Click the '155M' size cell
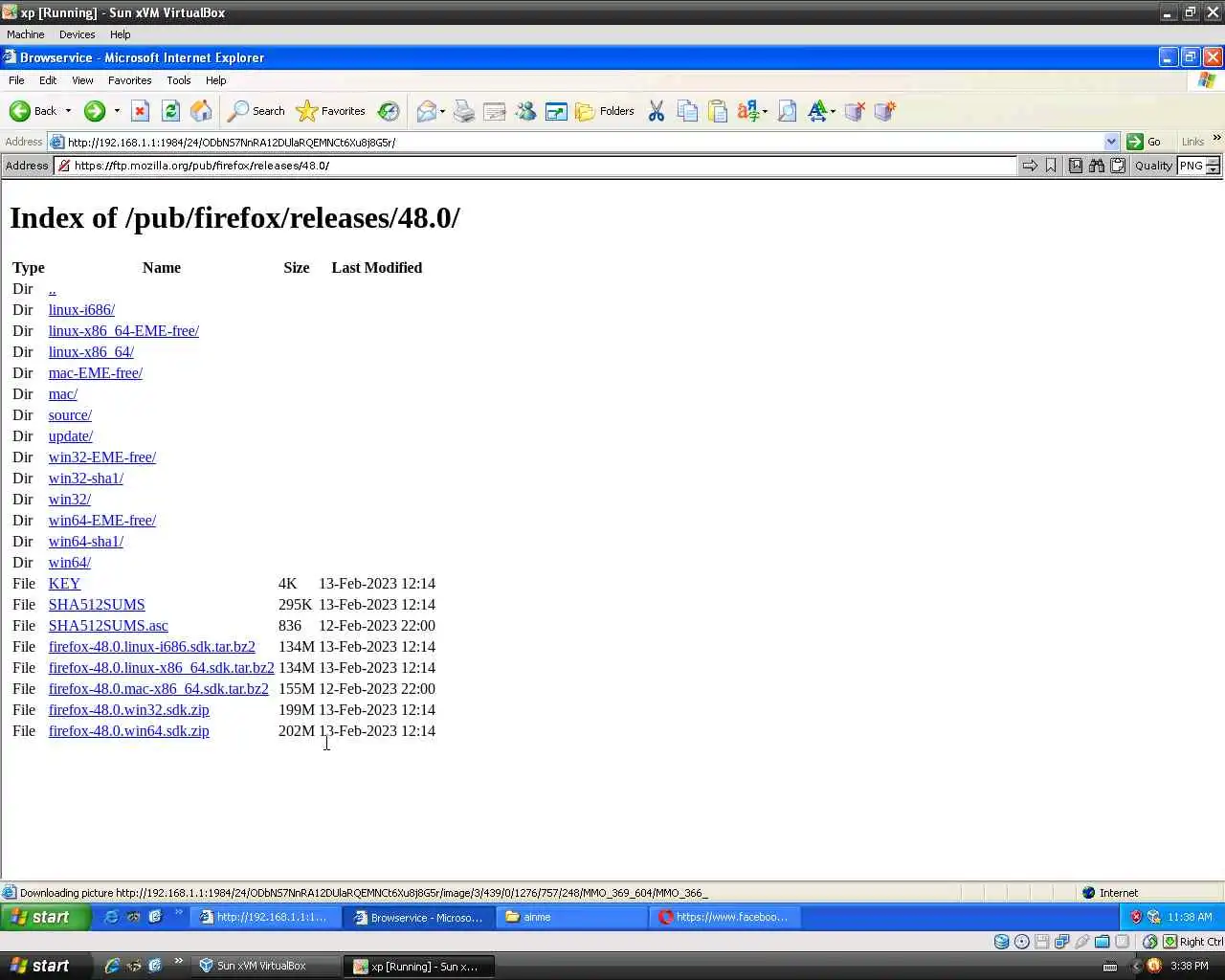Image resolution: width=1225 pixels, height=980 pixels. point(297,689)
